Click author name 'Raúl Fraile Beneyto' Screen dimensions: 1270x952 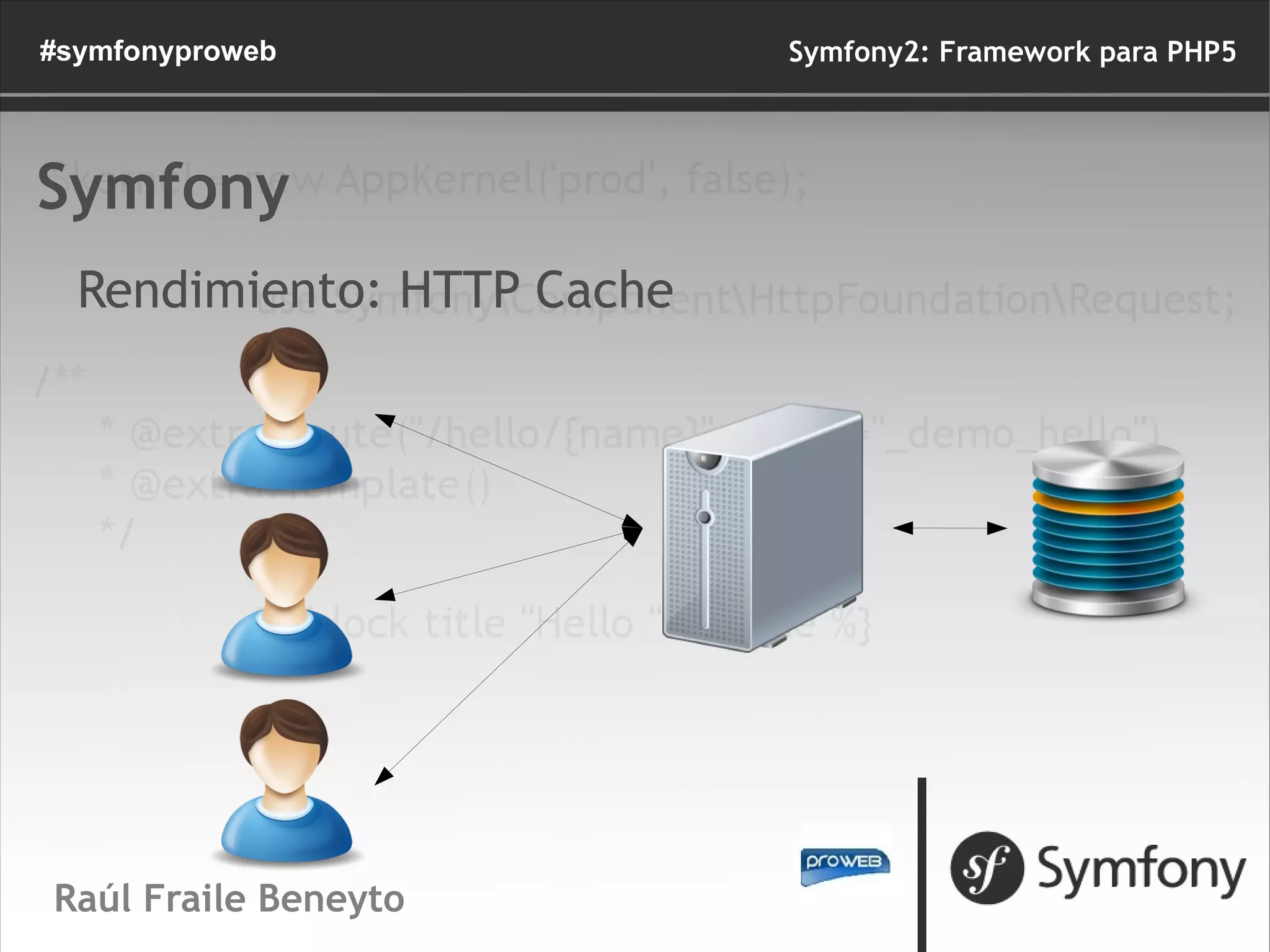click(229, 898)
